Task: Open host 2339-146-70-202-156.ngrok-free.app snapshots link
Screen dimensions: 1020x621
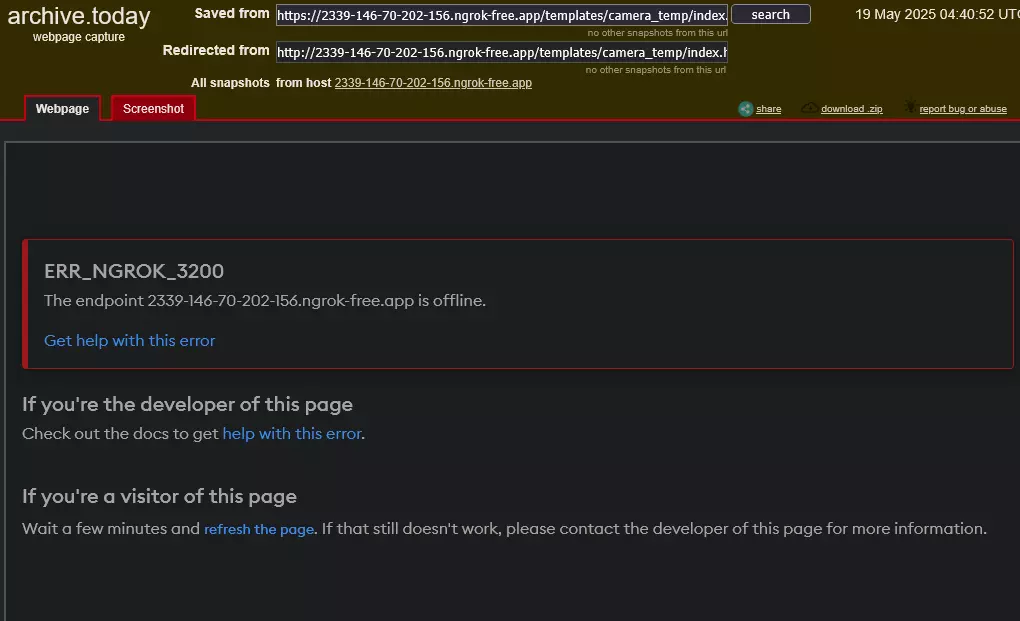Action: [433, 83]
